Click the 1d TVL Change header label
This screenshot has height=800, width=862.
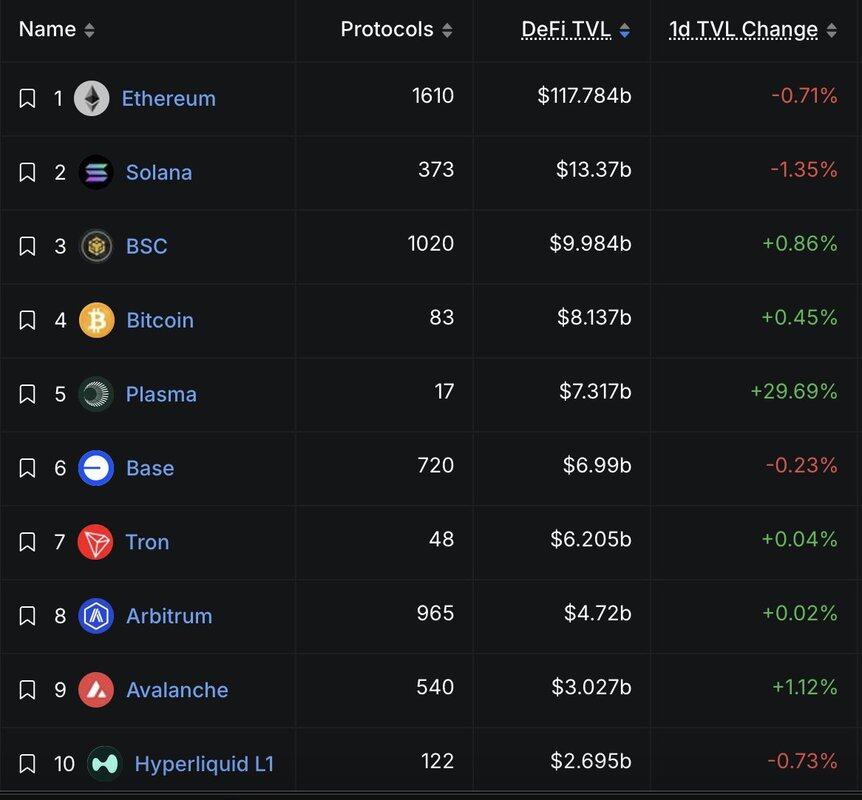pyautogui.click(x=743, y=29)
